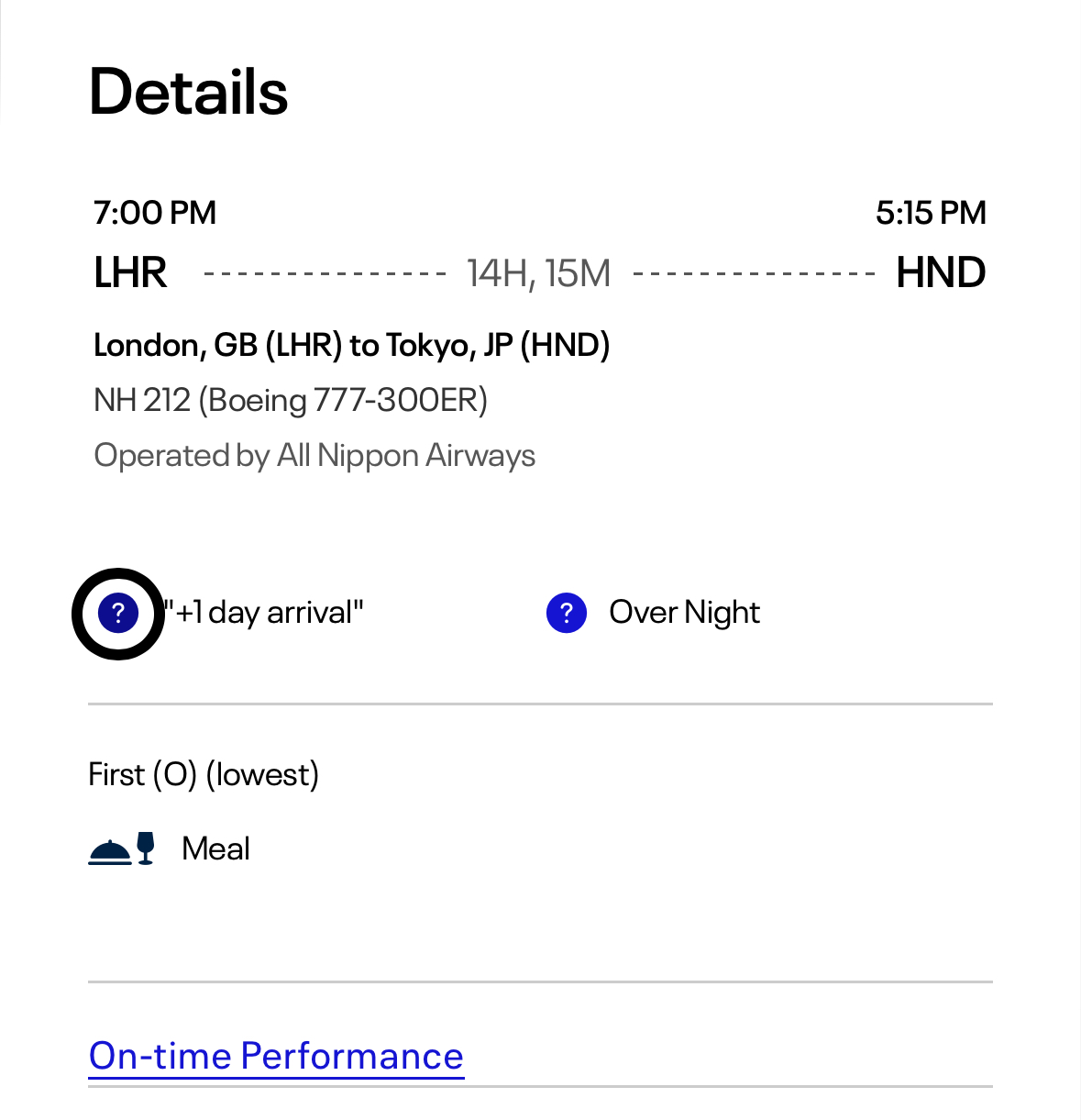Click Operated by All Nippon Airways text
This screenshot has width=1081, height=1120.
pyautogui.click(x=314, y=455)
